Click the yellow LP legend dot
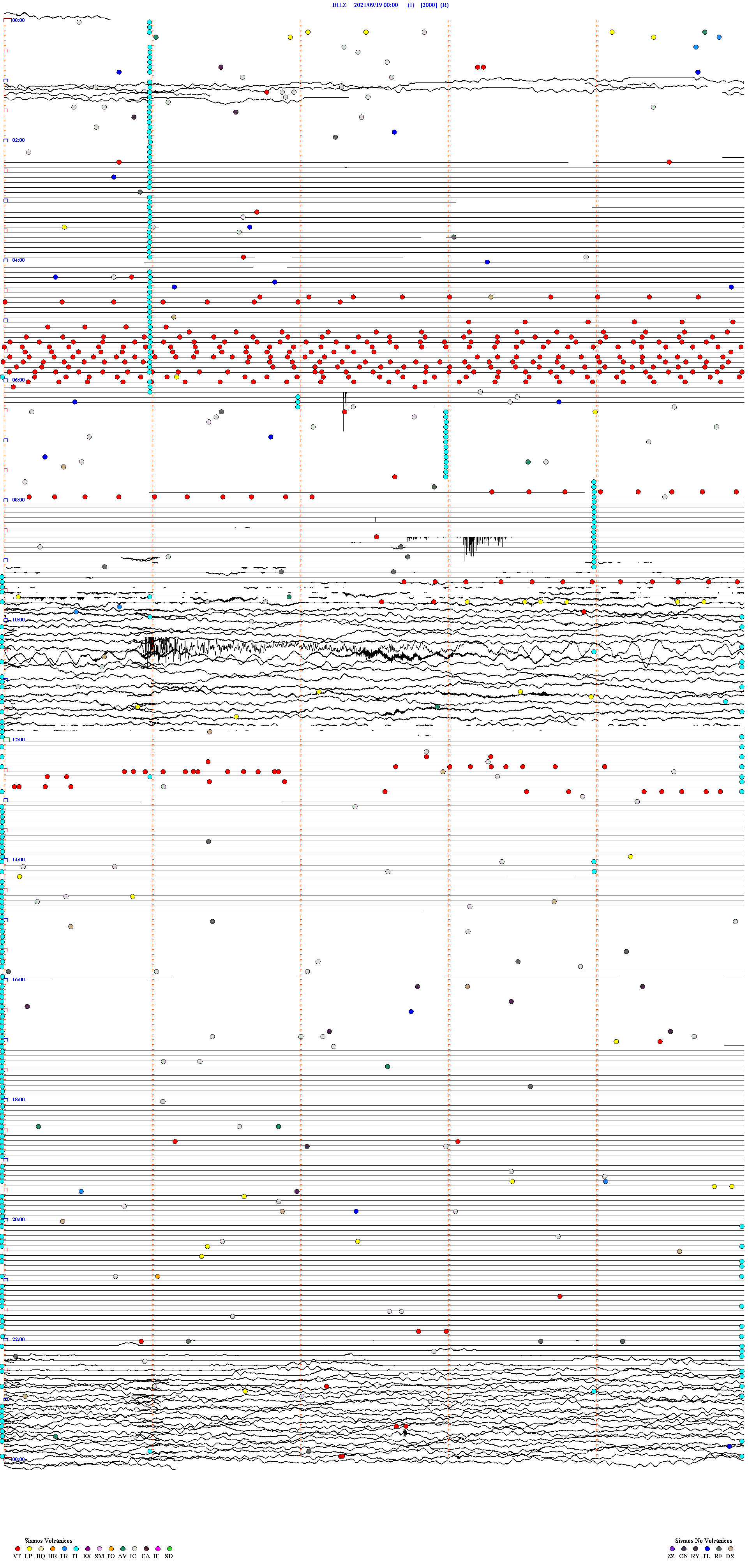 (x=29, y=1549)
